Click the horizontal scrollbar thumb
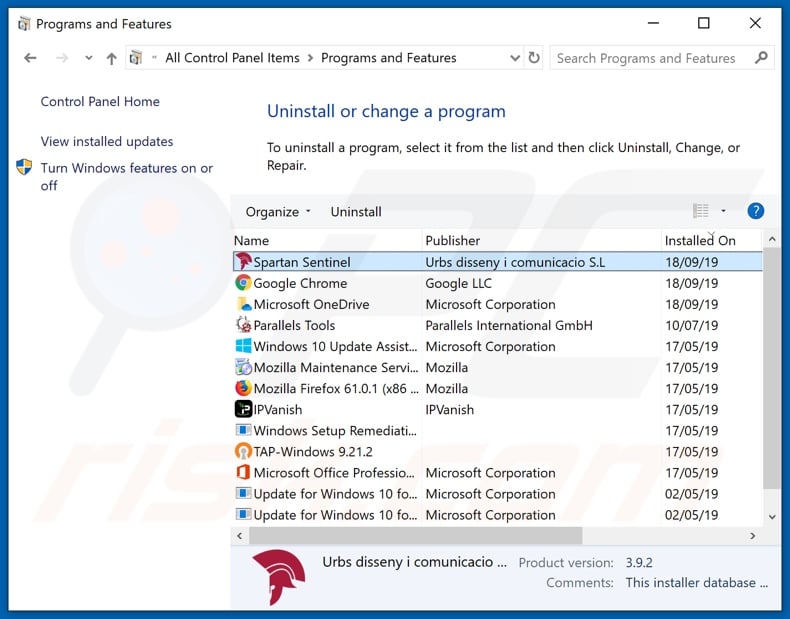Viewport: 790px width, 619px height. point(416,535)
